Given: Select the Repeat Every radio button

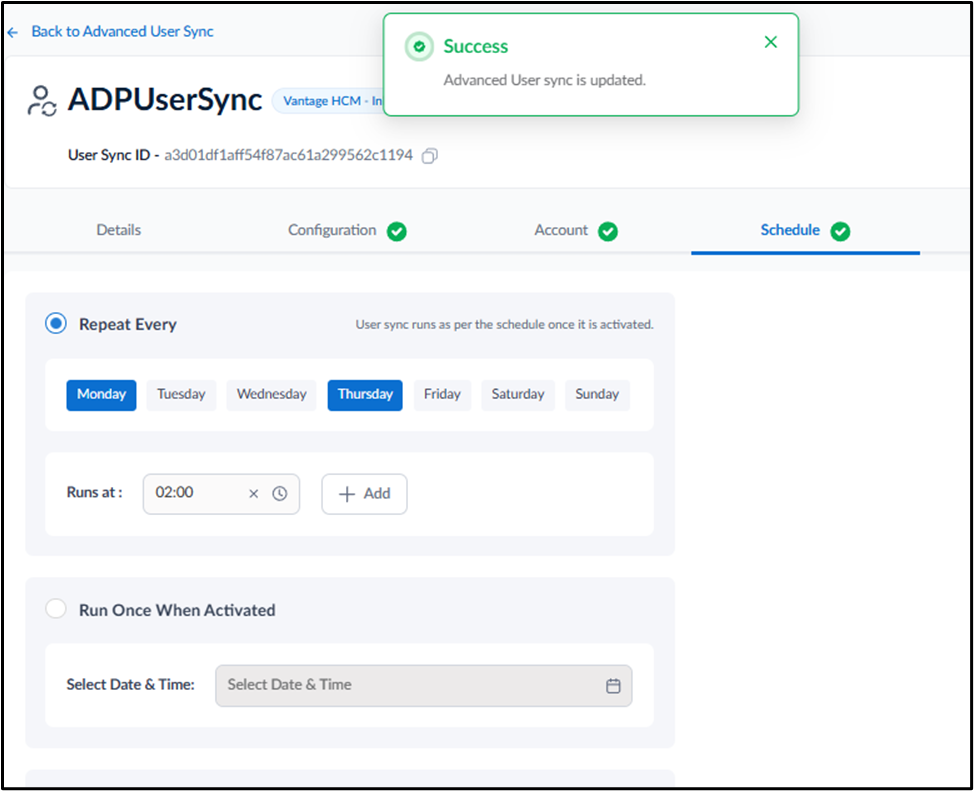Looking at the screenshot, I should click(x=56, y=324).
